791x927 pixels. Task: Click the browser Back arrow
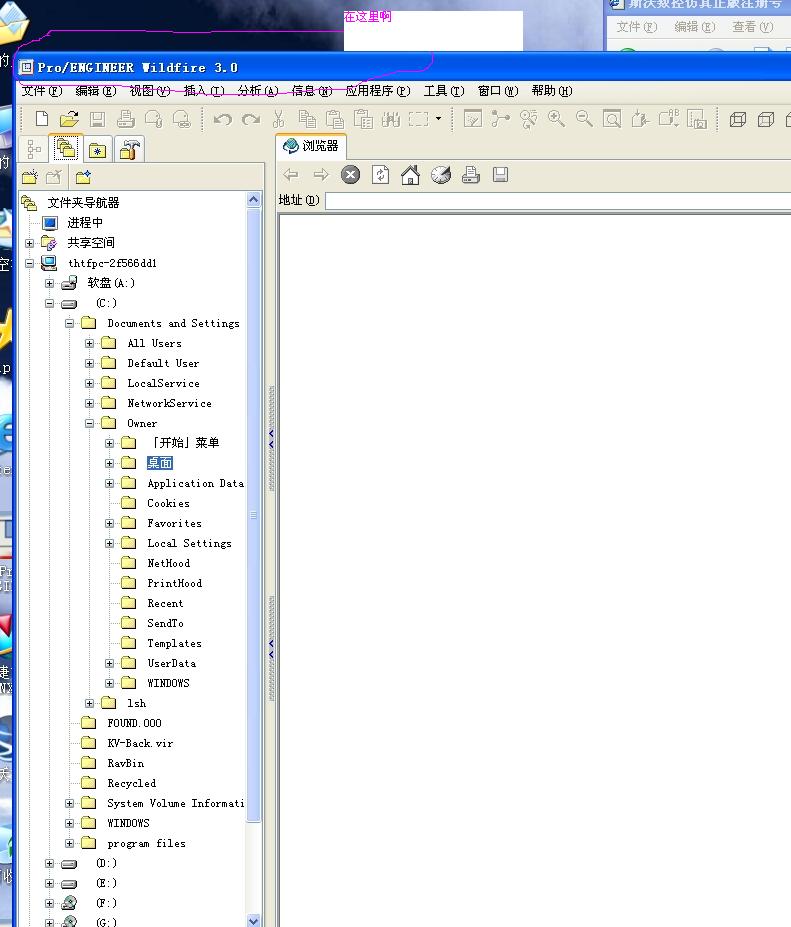click(290, 175)
